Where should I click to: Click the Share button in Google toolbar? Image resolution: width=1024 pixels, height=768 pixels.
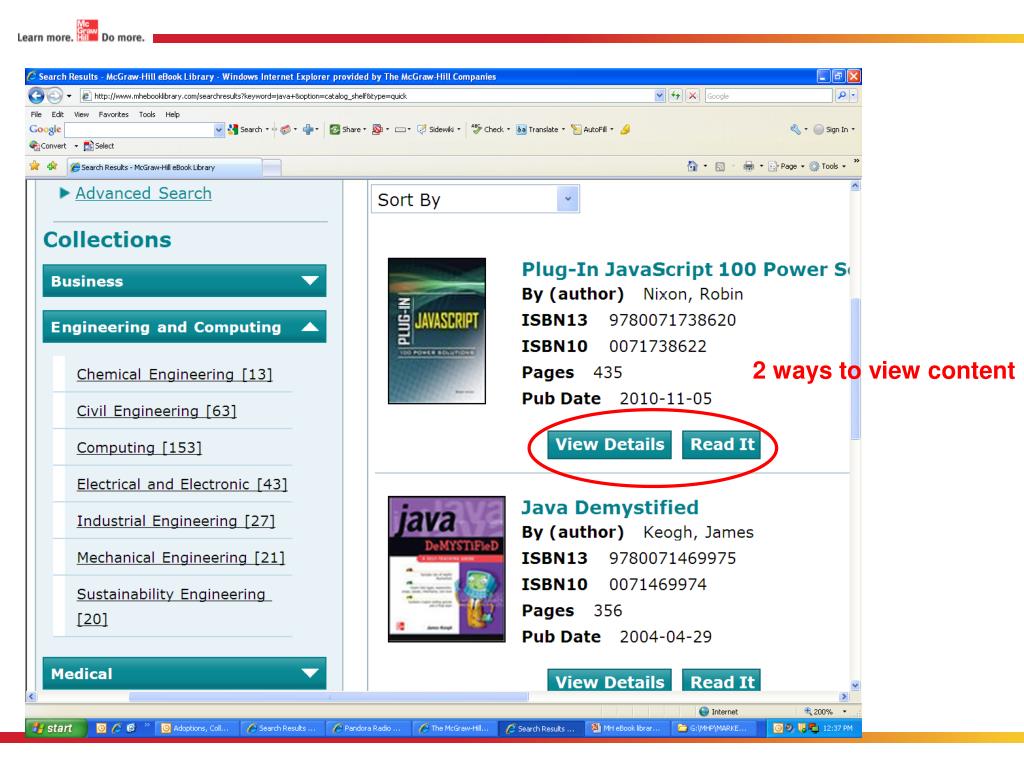click(x=347, y=129)
